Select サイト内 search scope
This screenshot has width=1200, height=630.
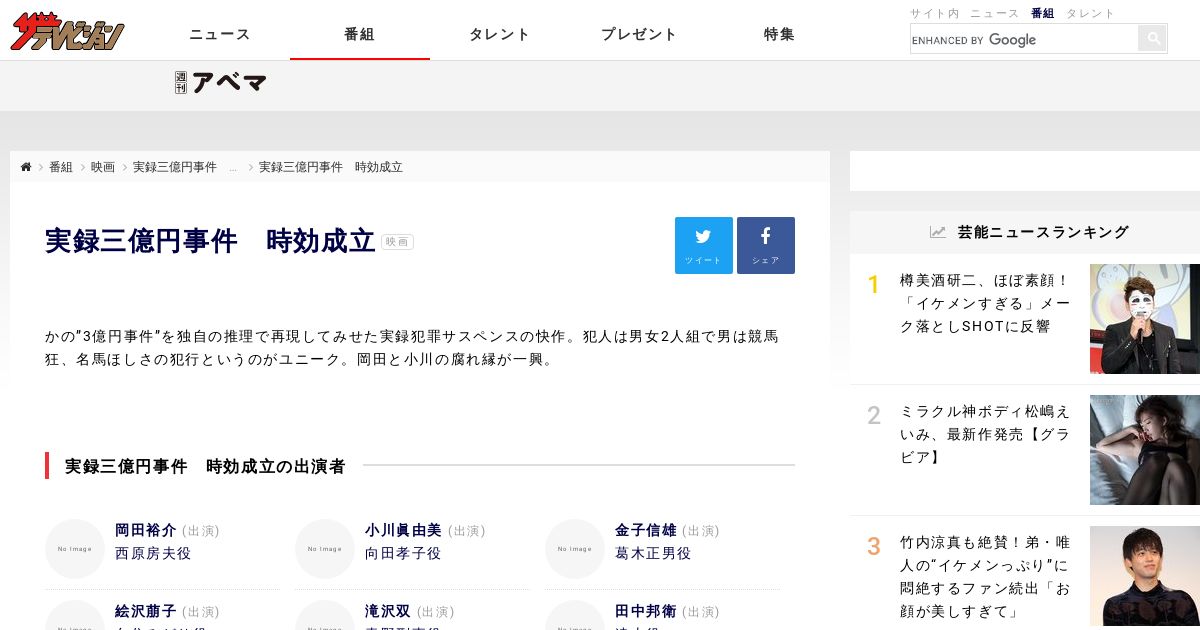[x=934, y=13]
